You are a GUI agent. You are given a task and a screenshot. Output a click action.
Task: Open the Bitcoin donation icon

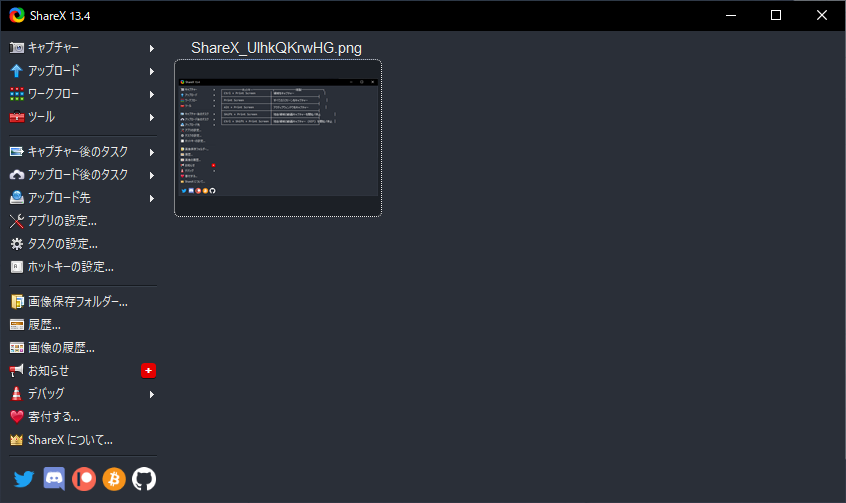coord(114,479)
